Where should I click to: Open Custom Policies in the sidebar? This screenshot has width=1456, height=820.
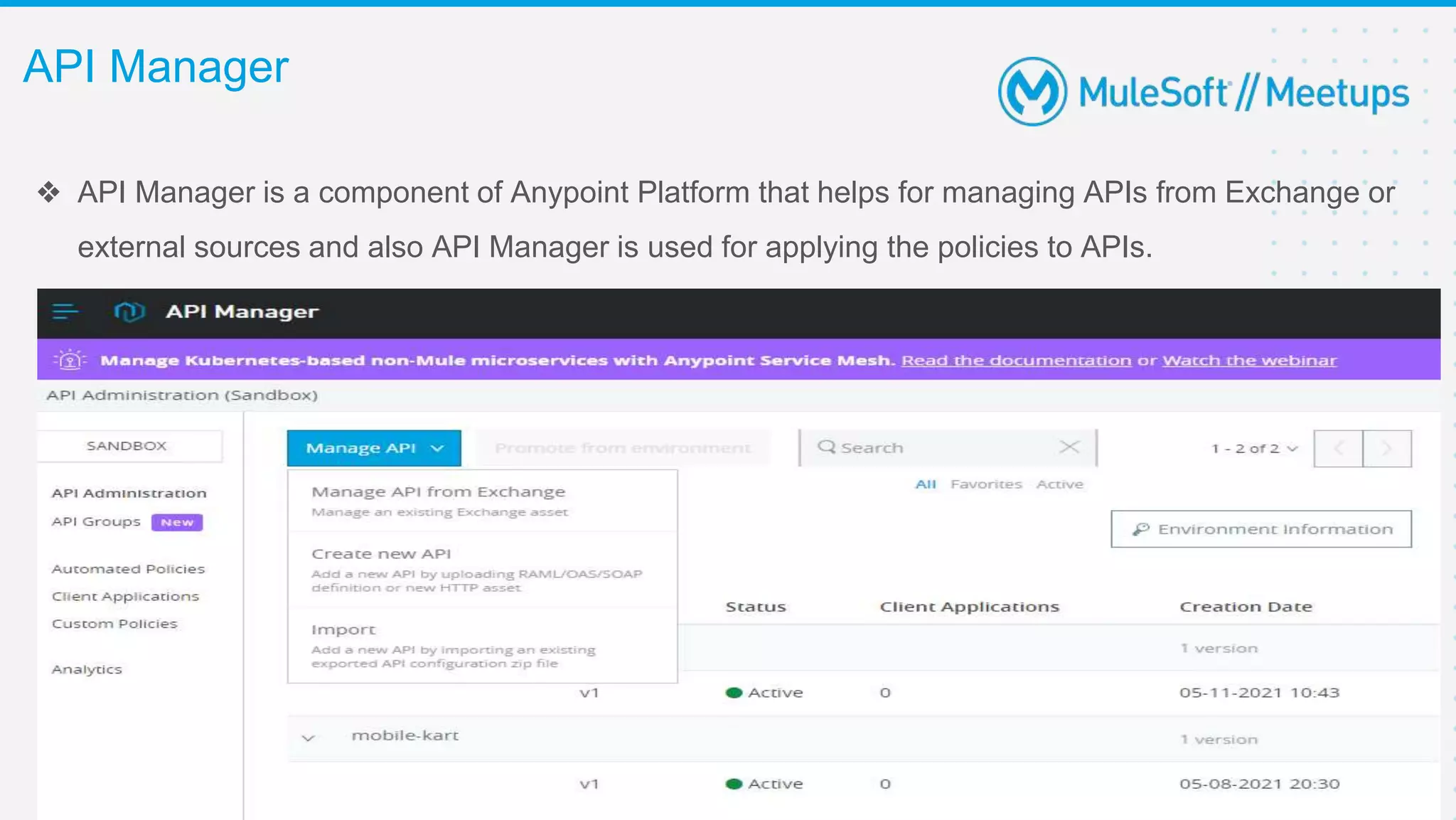click(114, 624)
